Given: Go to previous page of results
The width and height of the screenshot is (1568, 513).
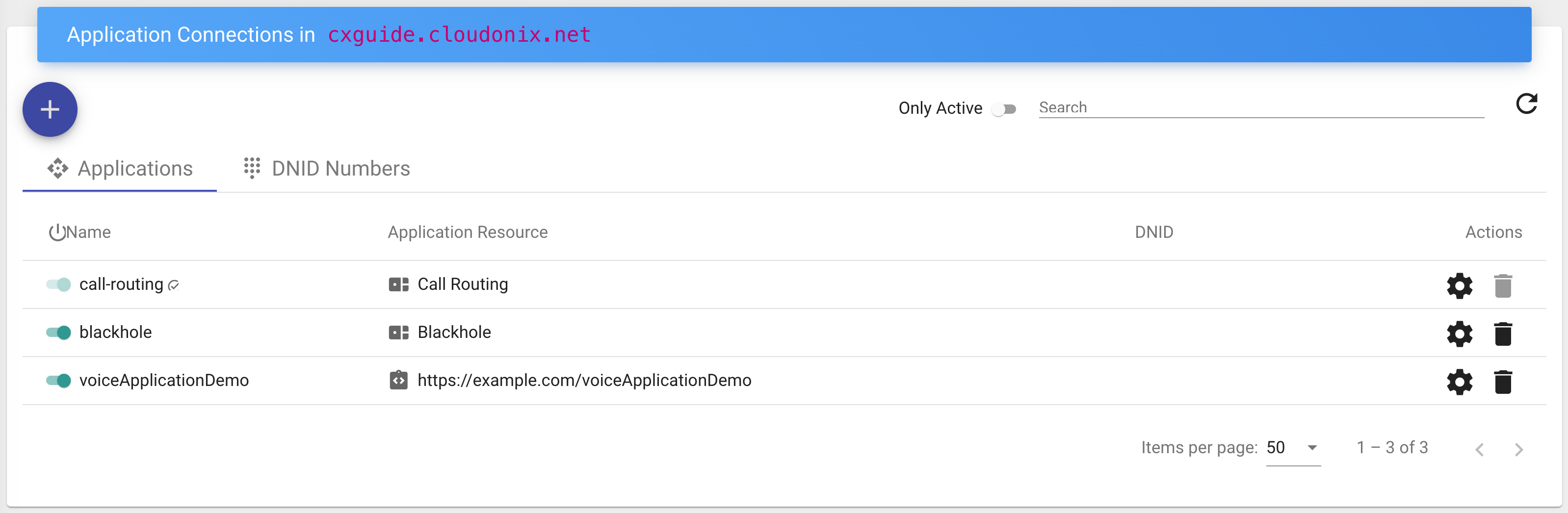Looking at the screenshot, I should click(1480, 449).
